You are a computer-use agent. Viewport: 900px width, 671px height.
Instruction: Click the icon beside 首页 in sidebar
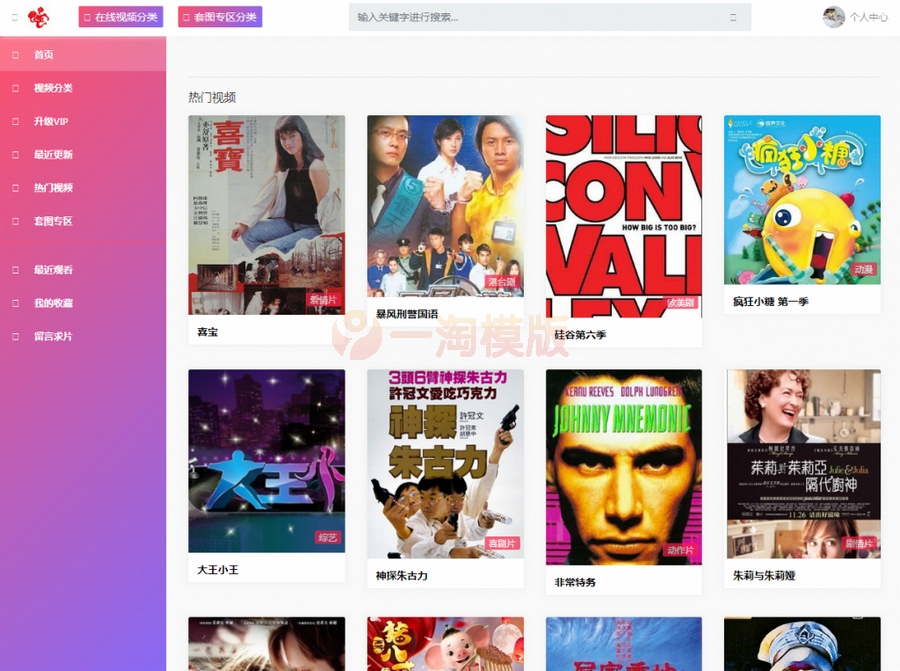pos(15,55)
